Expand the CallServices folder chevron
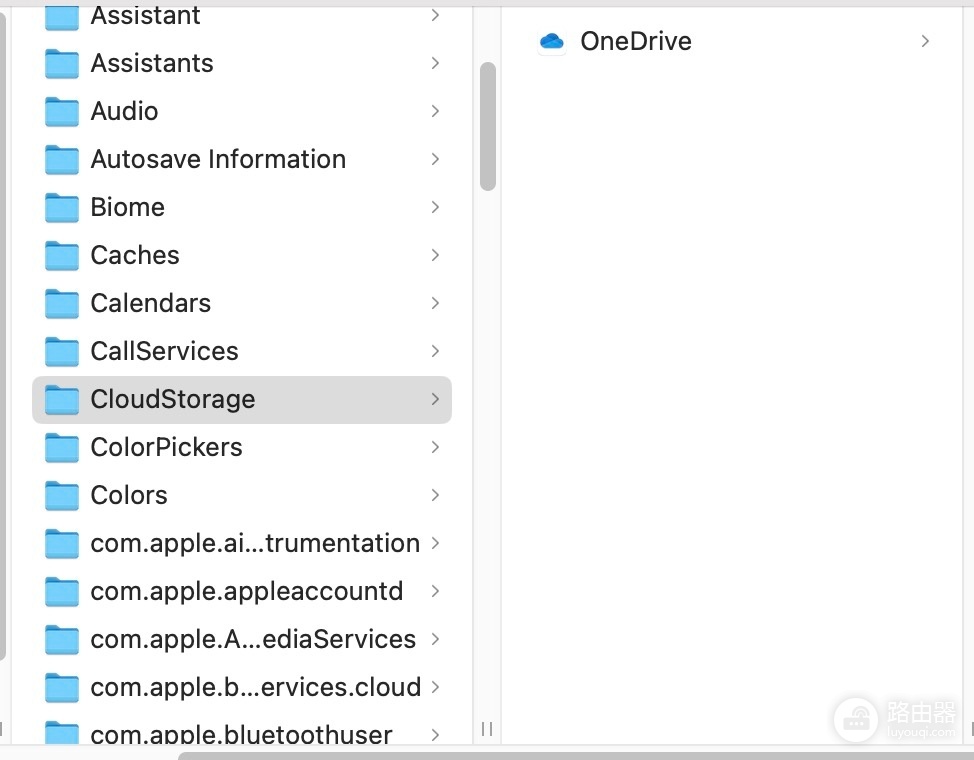This screenshot has height=760, width=974. 435,351
